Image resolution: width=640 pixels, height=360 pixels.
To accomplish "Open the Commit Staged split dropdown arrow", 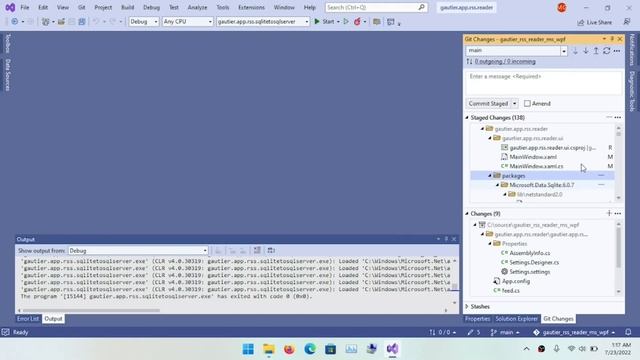I will [x=514, y=104].
